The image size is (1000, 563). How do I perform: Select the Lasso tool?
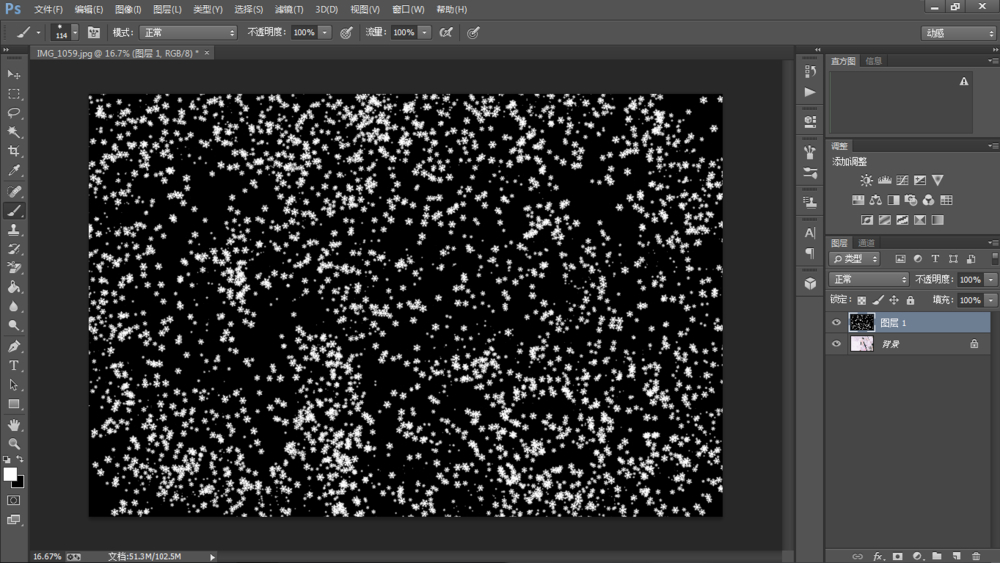13,113
